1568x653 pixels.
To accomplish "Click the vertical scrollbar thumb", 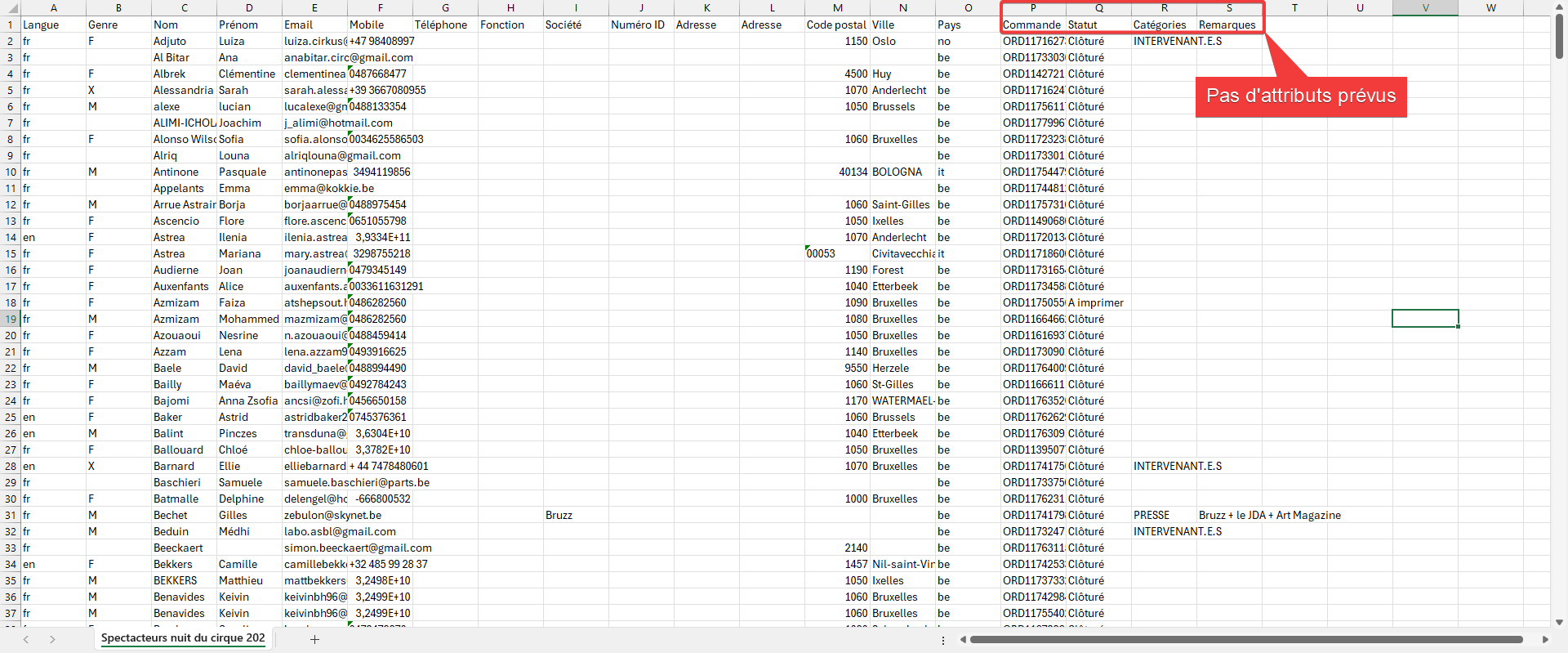I will (x=1559, y=37).
